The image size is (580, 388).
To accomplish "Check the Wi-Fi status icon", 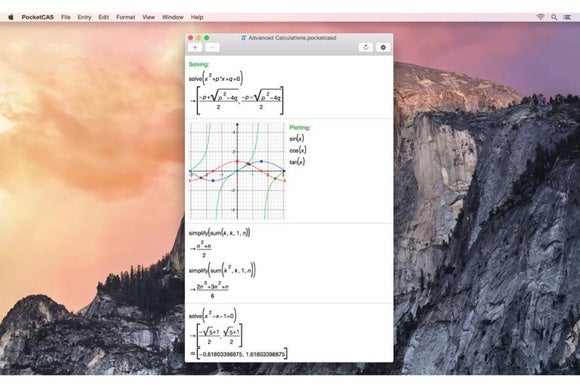I will tap(540, 17).
